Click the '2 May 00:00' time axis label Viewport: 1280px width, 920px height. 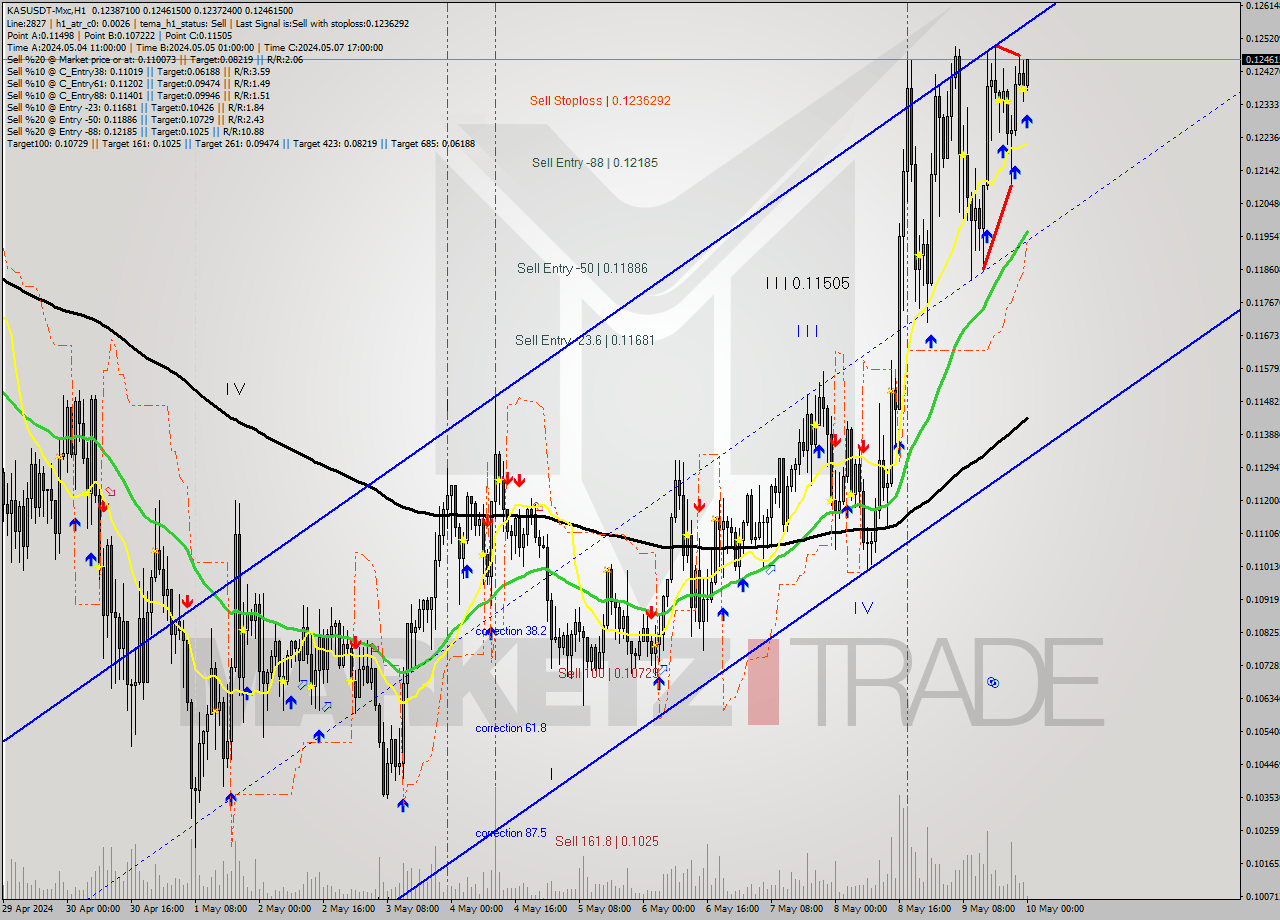(x=284, y=909)
